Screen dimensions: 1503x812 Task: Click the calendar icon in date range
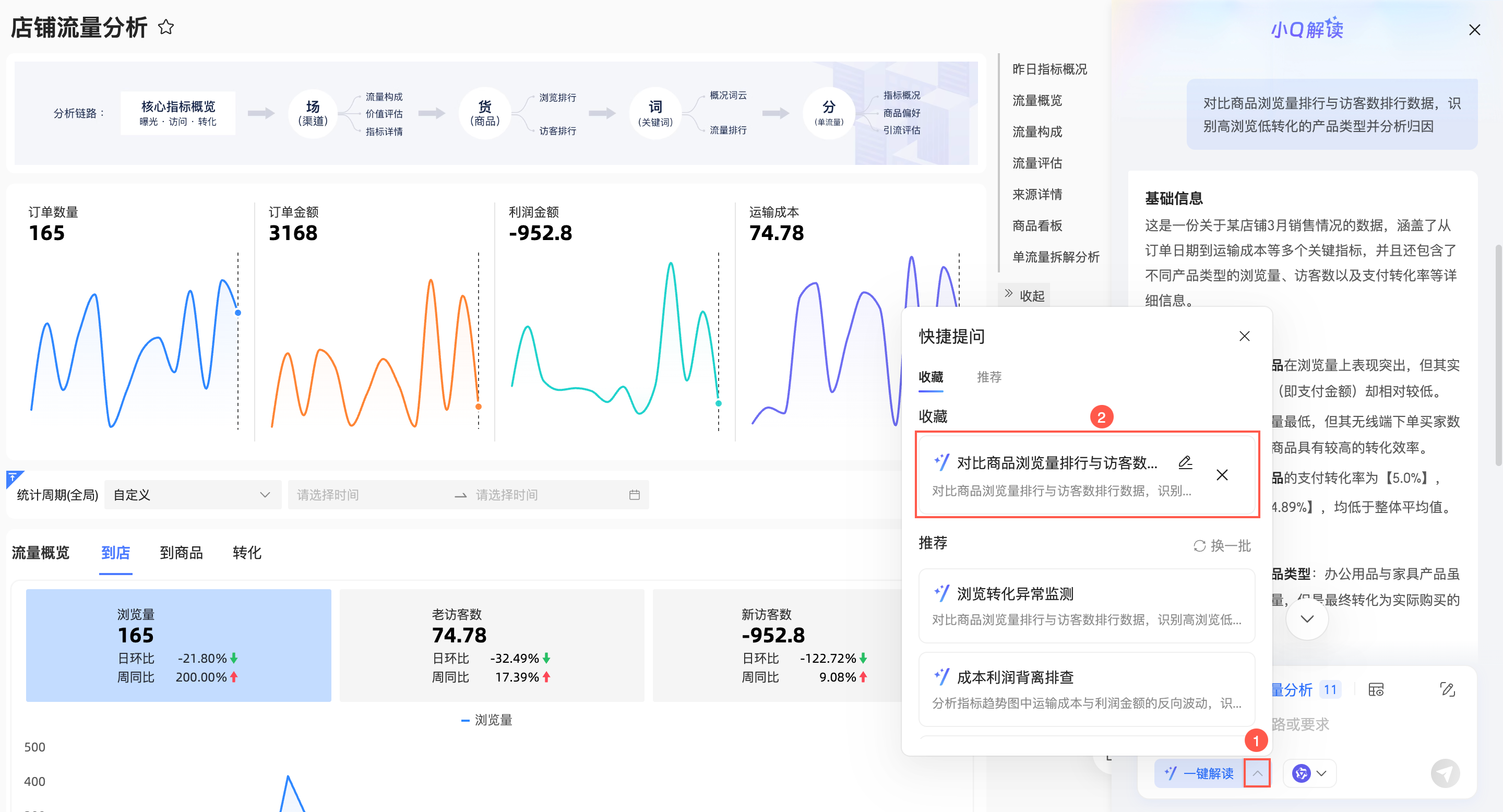pos(634,495)
